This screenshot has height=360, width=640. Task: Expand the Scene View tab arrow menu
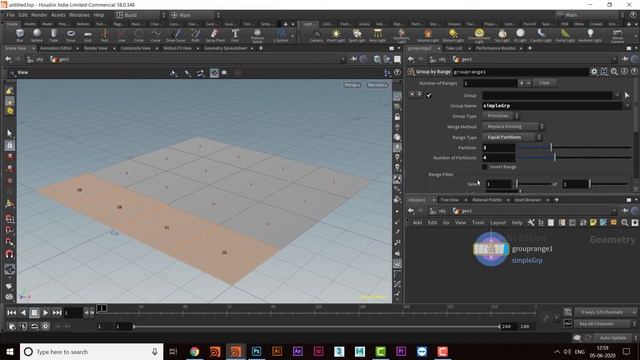(32, 49)
